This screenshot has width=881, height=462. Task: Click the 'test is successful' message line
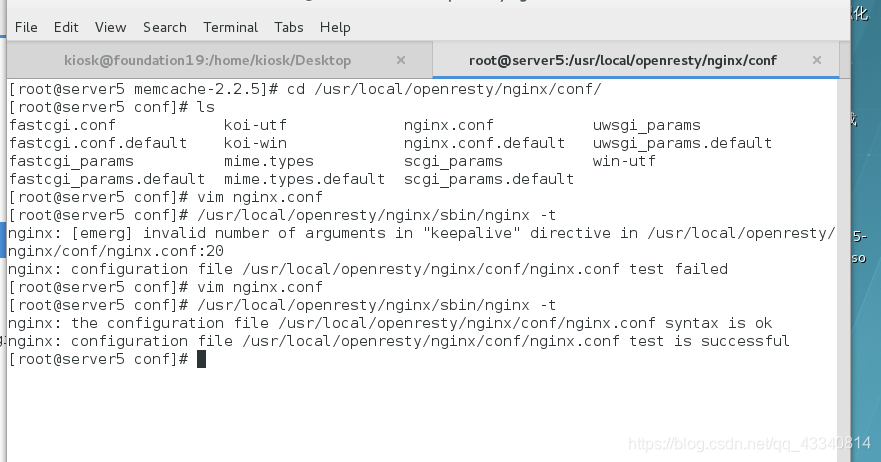tap(398, 341)
